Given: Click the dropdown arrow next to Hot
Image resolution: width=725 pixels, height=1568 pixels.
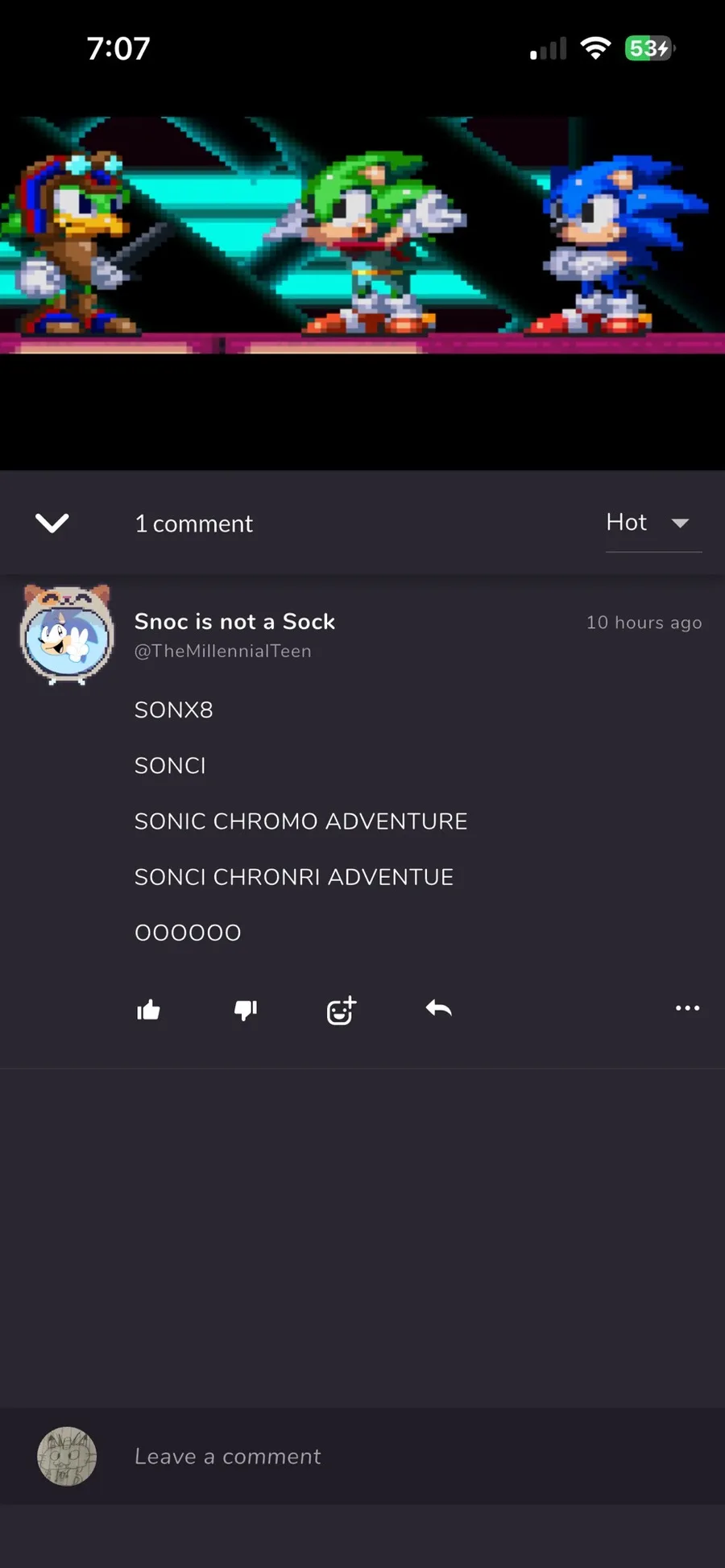Looking at the screenshot, I should 680,523.
